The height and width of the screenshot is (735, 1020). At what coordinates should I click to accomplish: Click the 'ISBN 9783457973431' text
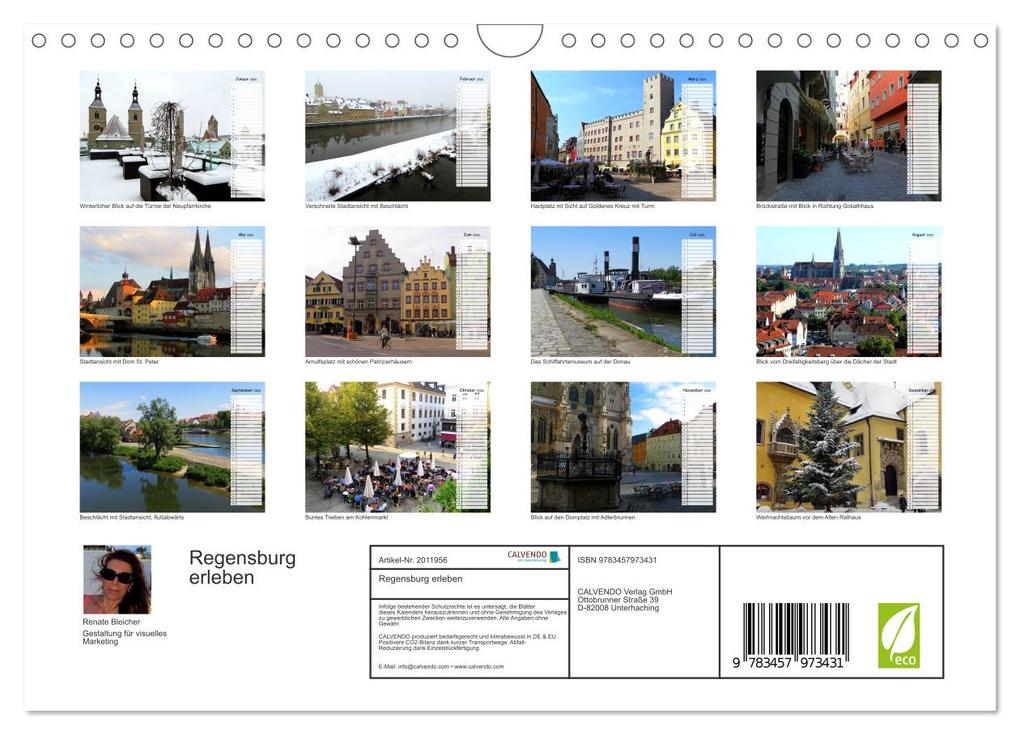[617, 560]
